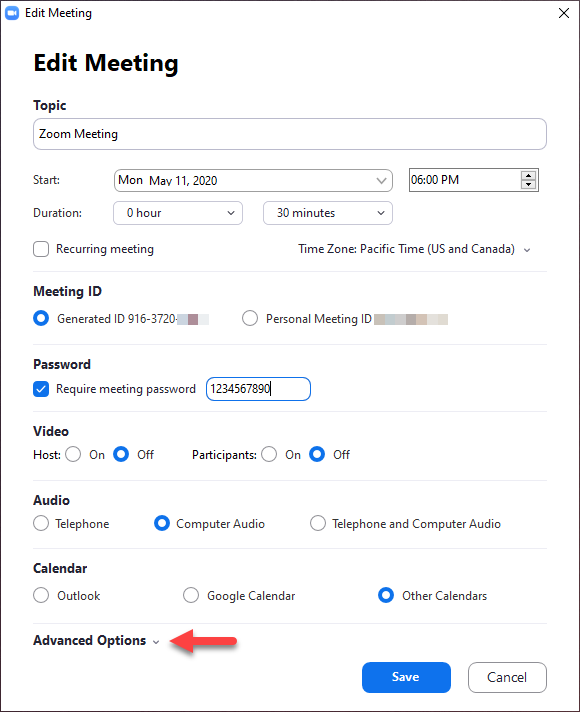580x712 pixels.
Task: Turn Host video On
Action: pos(73,454)
